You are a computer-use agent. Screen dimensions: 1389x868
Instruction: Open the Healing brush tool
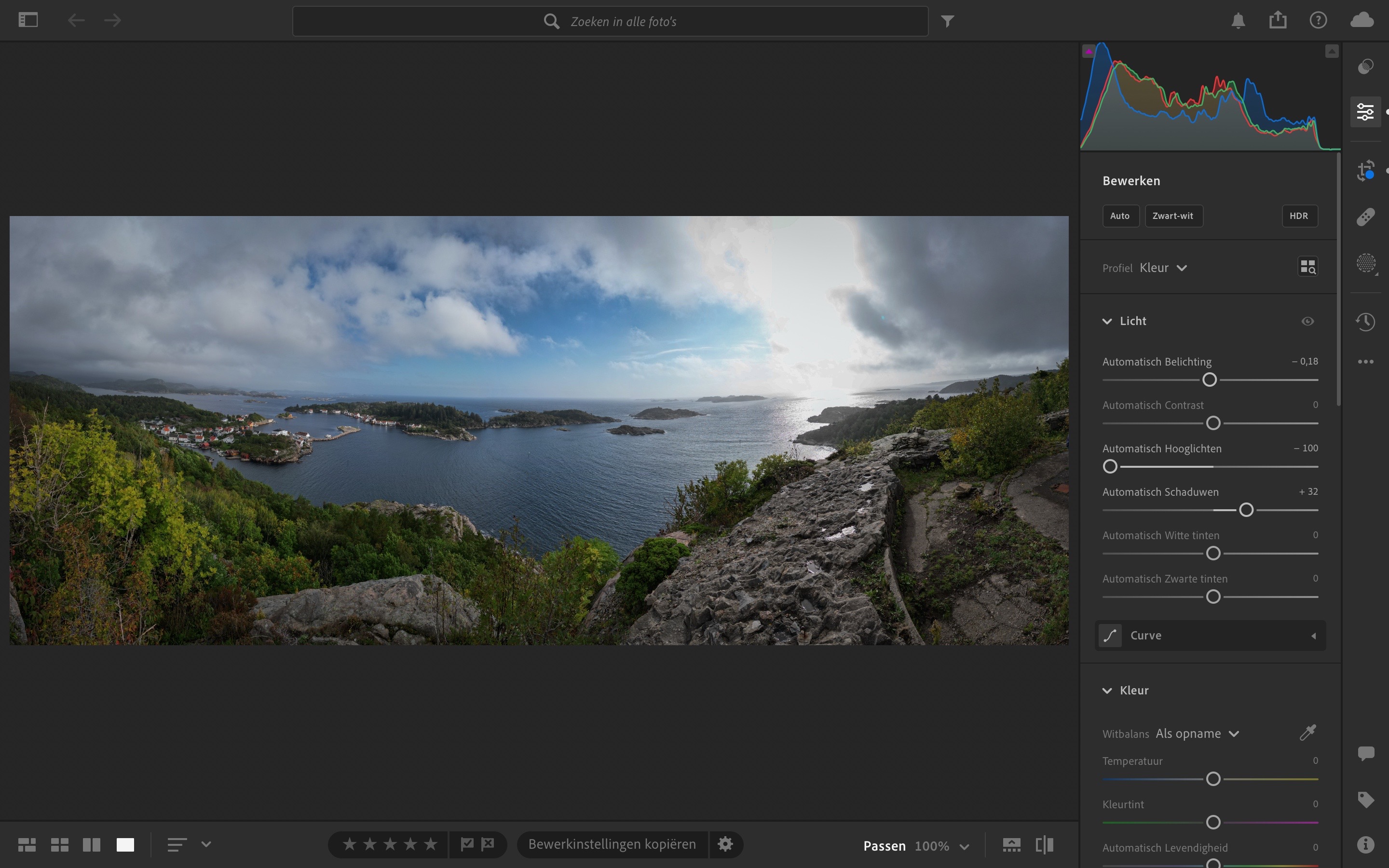[1365, 217]
